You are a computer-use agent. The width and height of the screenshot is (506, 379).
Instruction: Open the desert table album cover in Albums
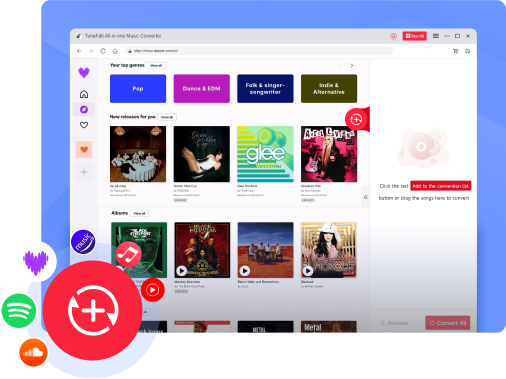tap(266, 250)
